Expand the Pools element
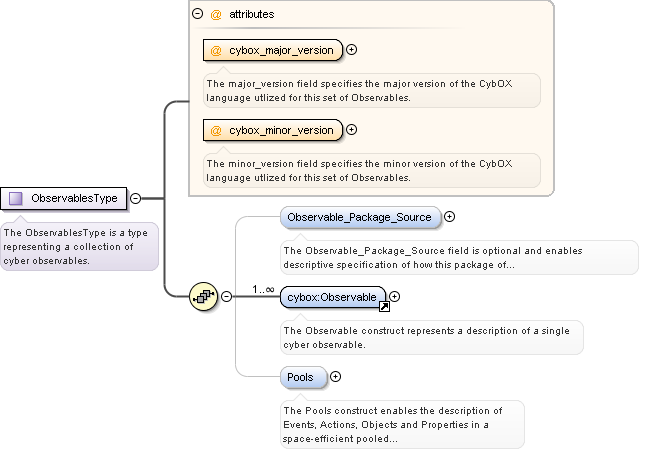The image size is (646, 452). [x=335, y=377]
